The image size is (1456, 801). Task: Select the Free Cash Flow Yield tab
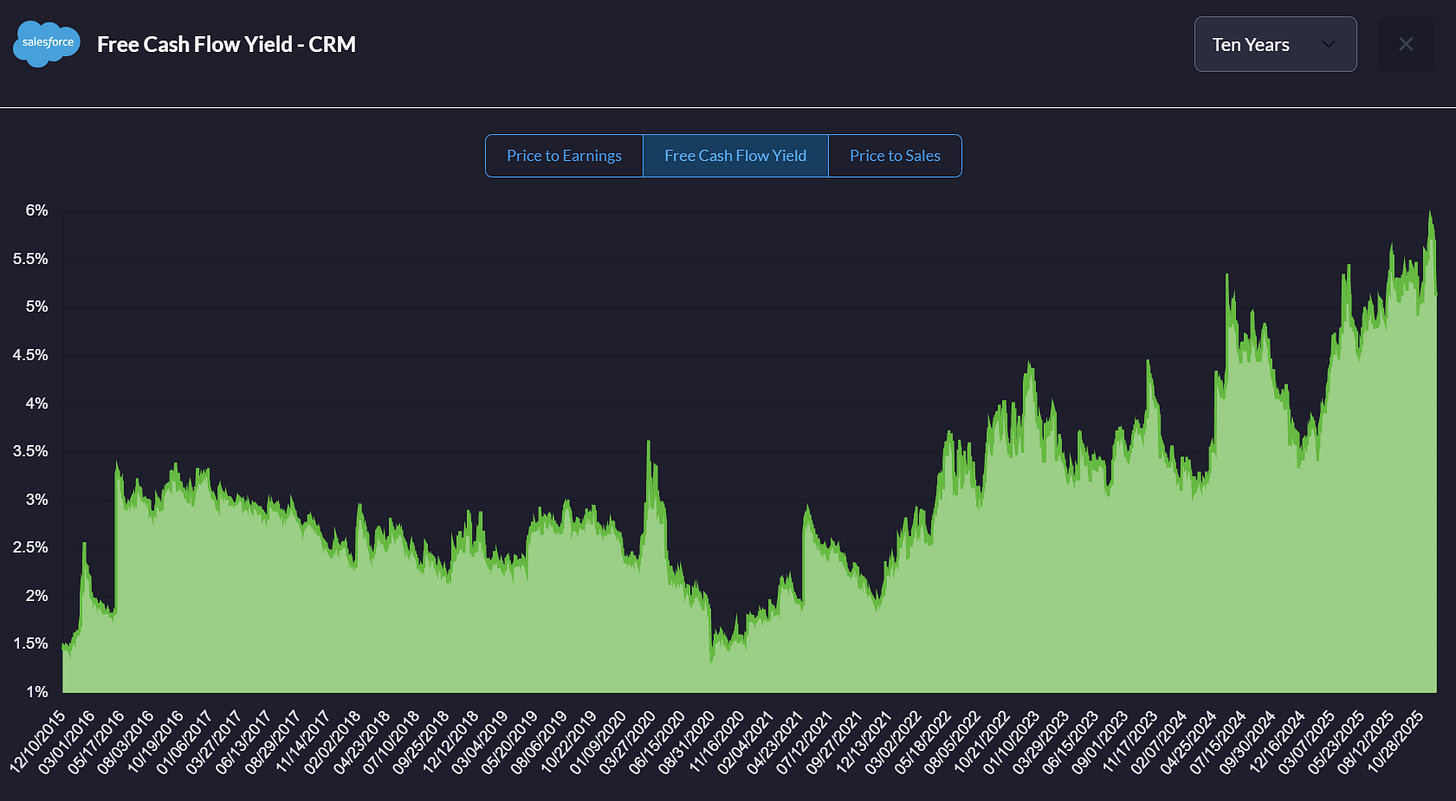[735, 156]
